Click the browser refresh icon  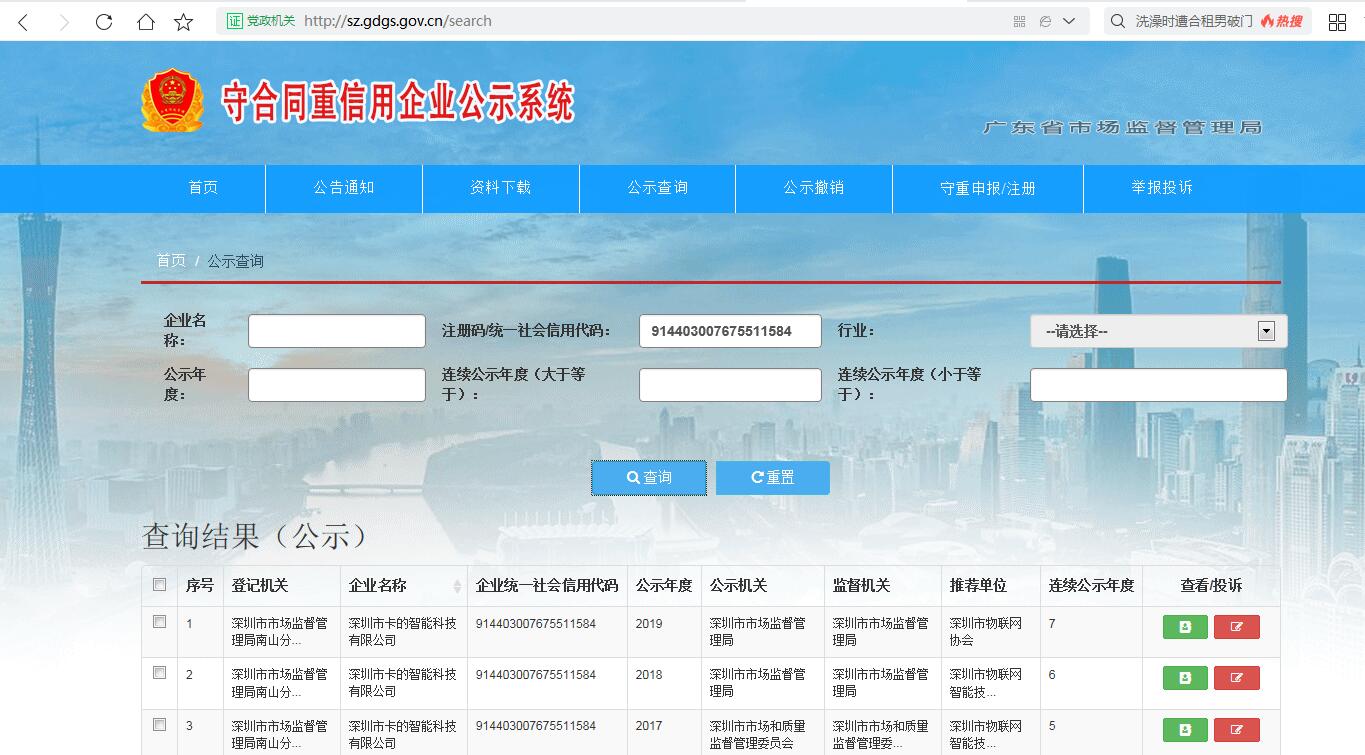pyautogui.click(x=103, y=20)
